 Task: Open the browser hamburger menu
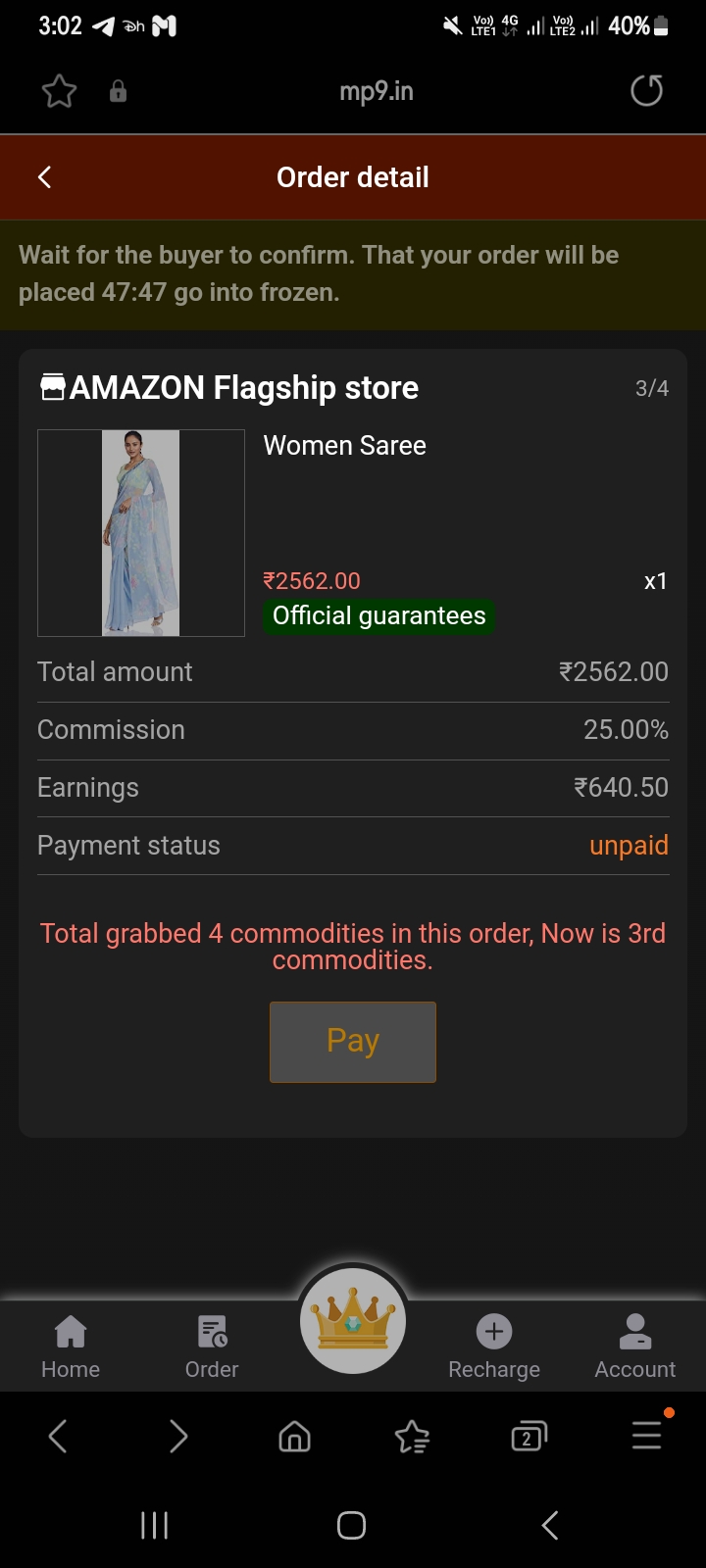click(x=646, y=1437)
